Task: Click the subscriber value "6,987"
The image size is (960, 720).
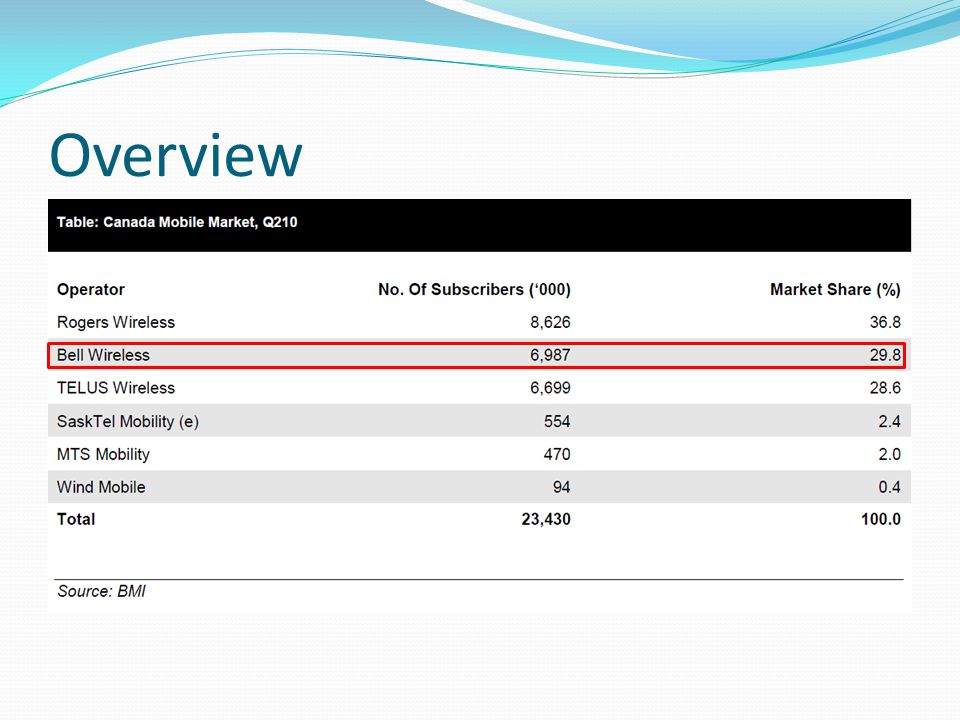Action: click(x=550, y=355)
